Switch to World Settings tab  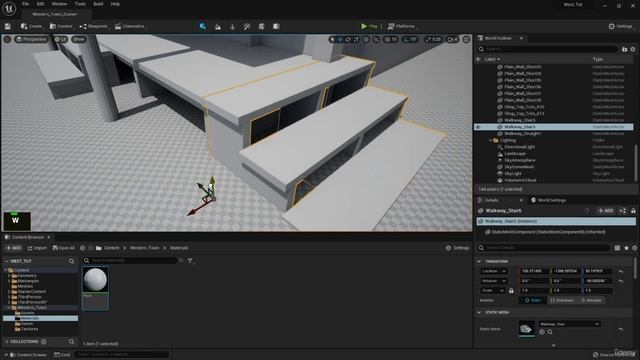[548, 200]
